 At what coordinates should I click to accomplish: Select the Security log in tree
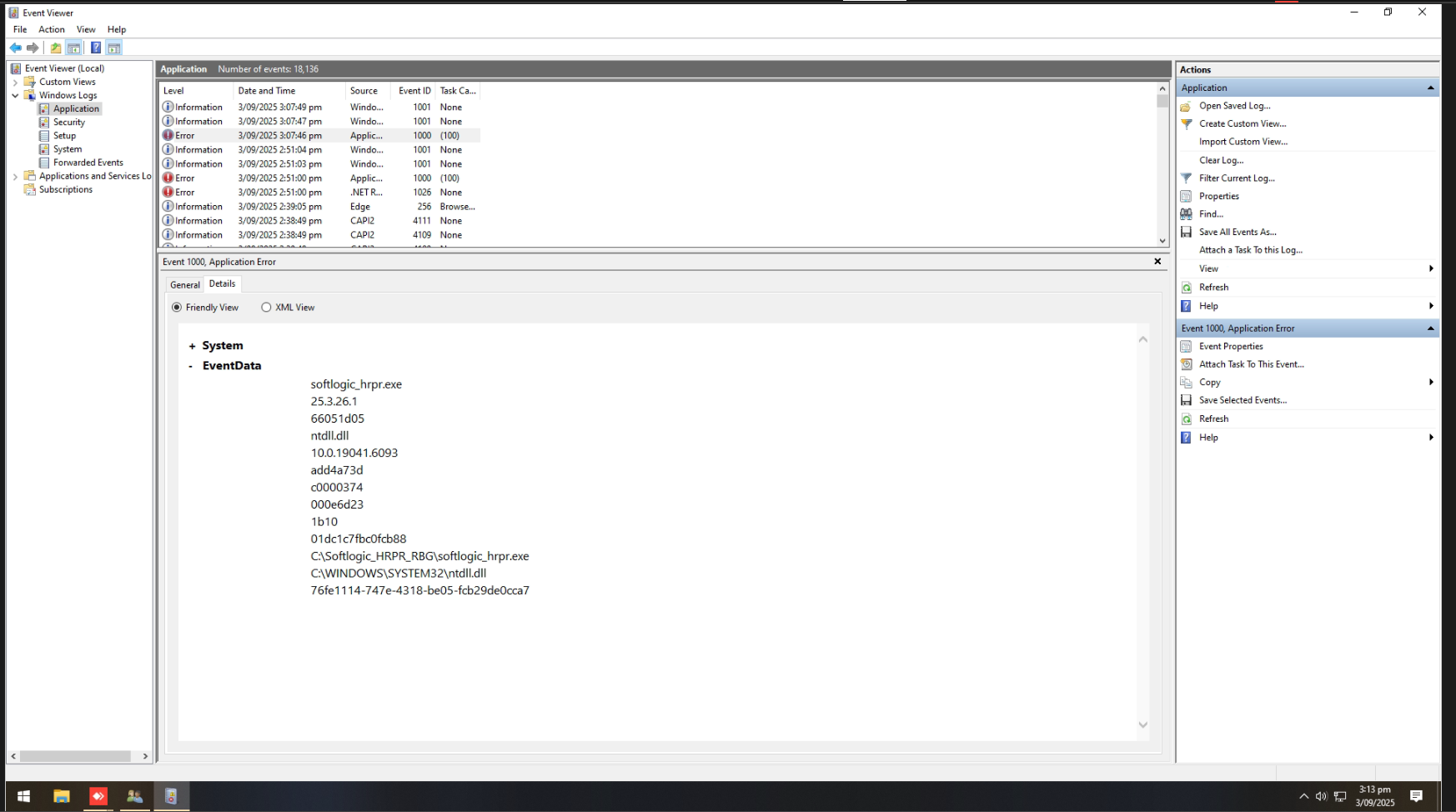pos(69,123)
